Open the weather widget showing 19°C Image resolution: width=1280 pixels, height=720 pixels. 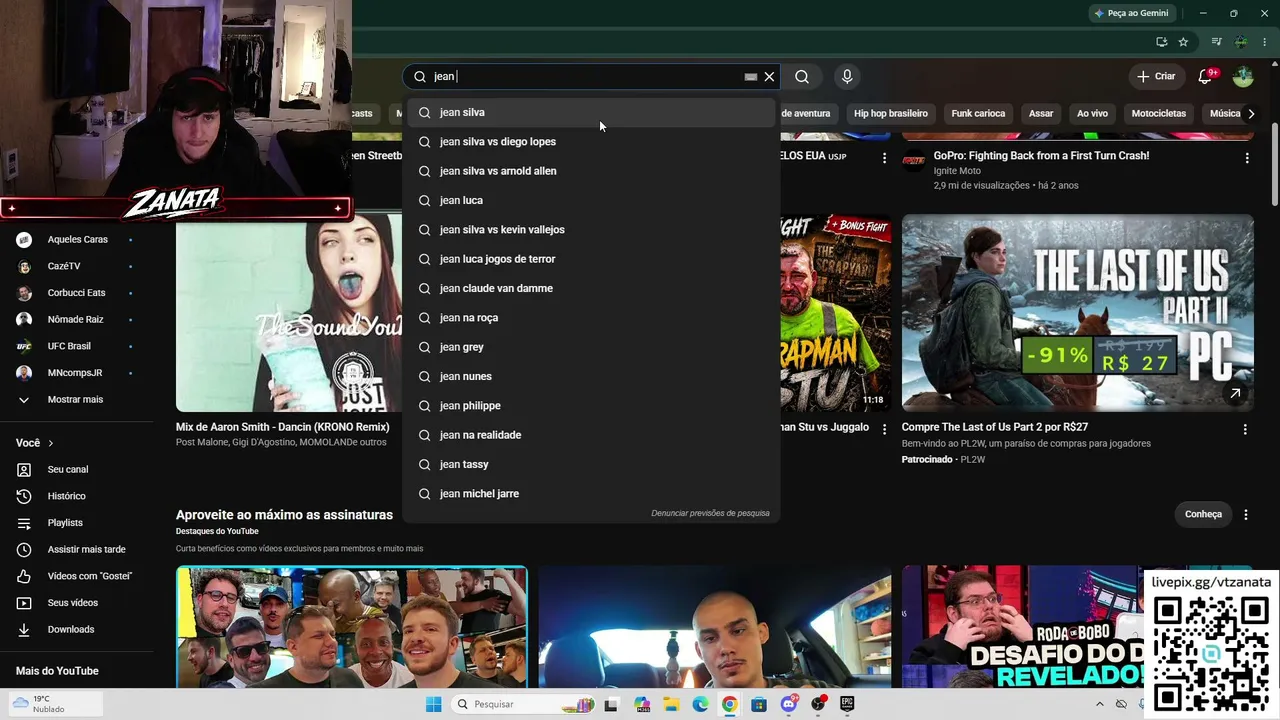55,704
